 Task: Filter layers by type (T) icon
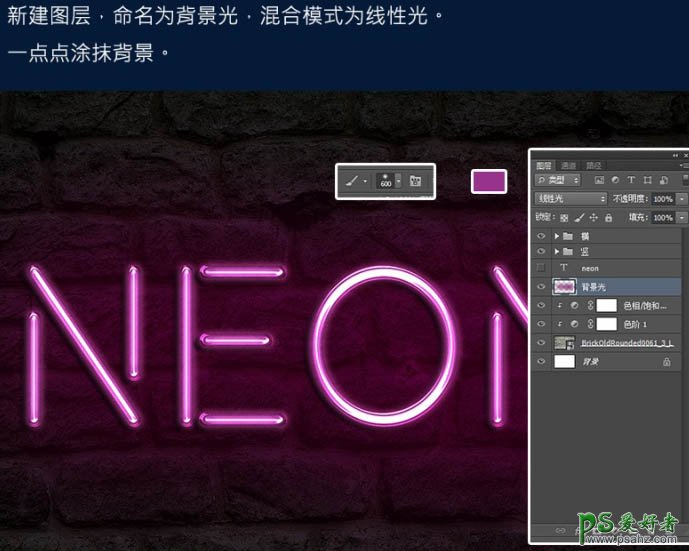[631, 180]
